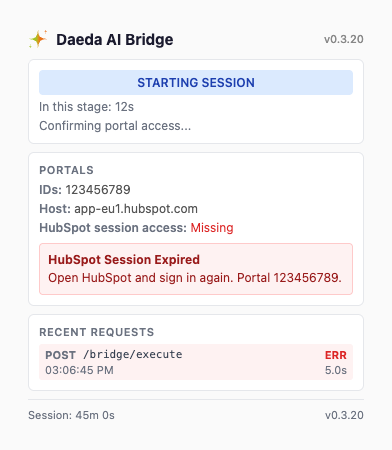This screenshot has width=392, height=450.
Task: Click the v0.3.20 label in the header
Action: 344,39
